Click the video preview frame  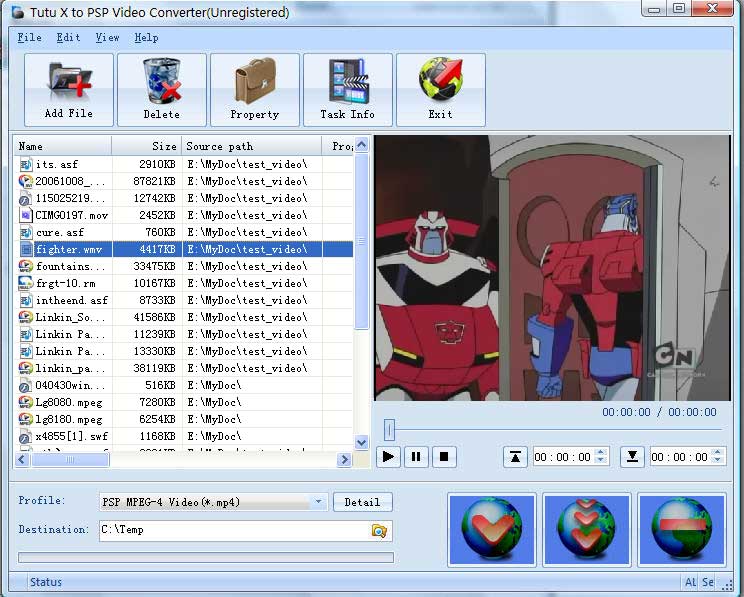pyautogui.click(x=553, y=268)
